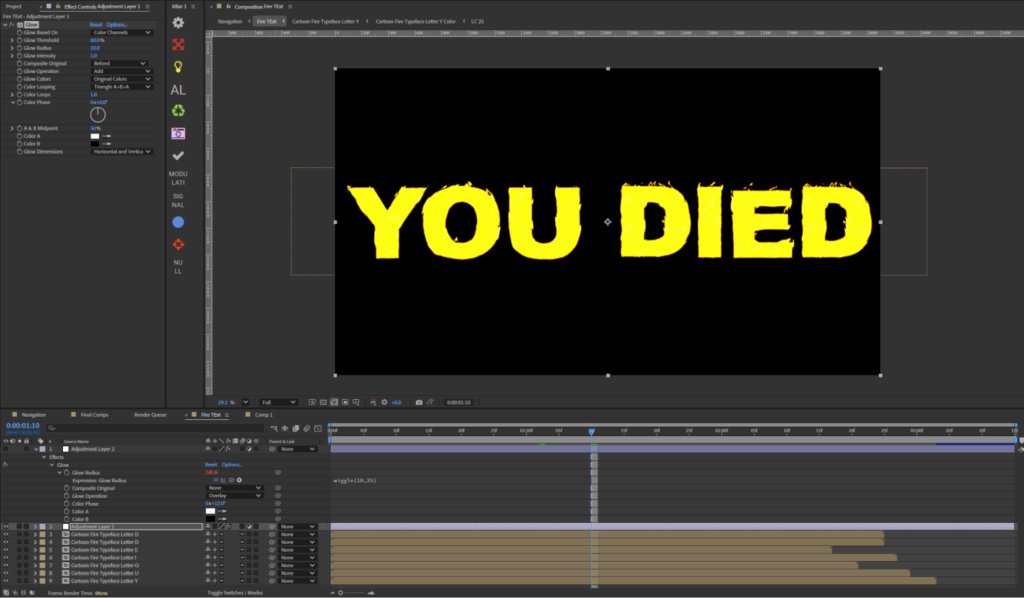Show expression post-graph icon for Glow Radius
Image resolution: width=1024 pixels, height=598 pixels.
coord(223,480)
